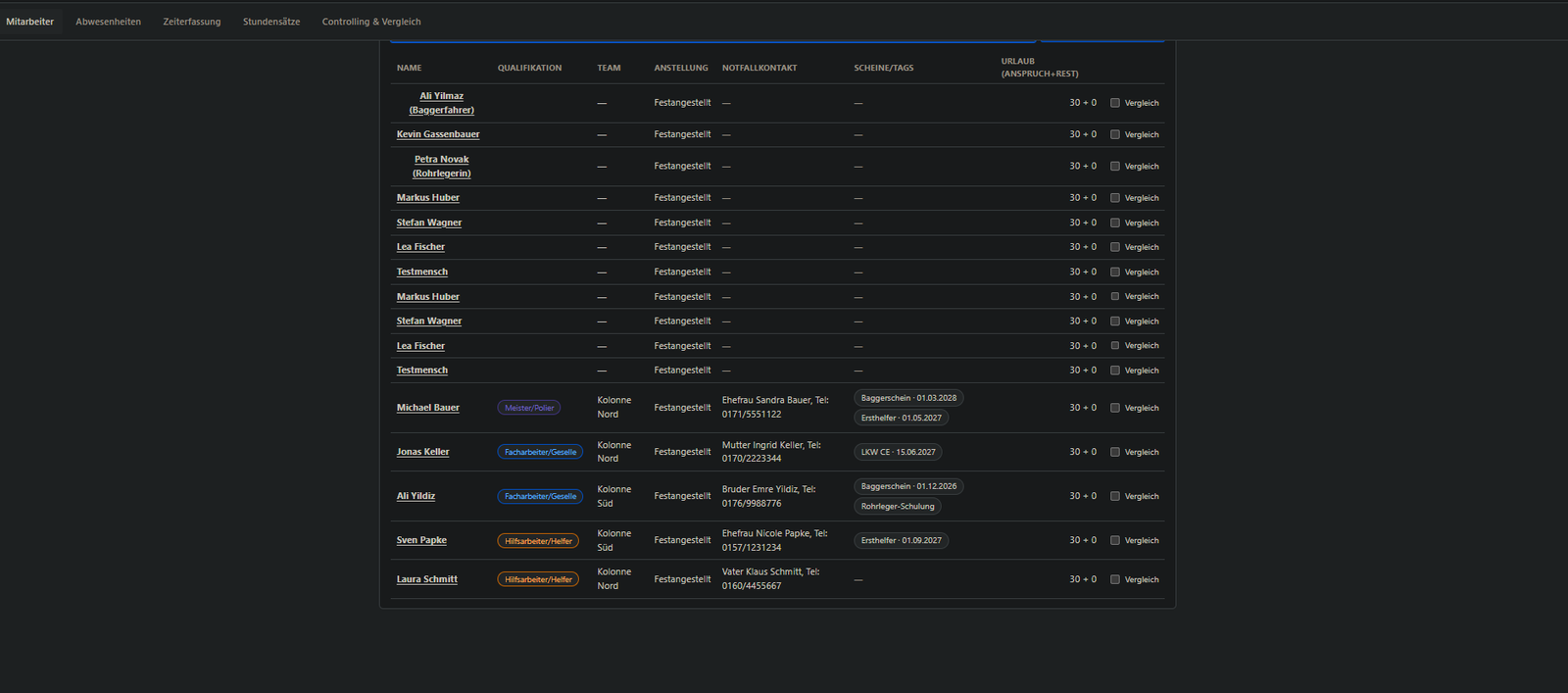Click the Anstellung column header
This screenshot has width=1568, height=693.
point(681,68)
